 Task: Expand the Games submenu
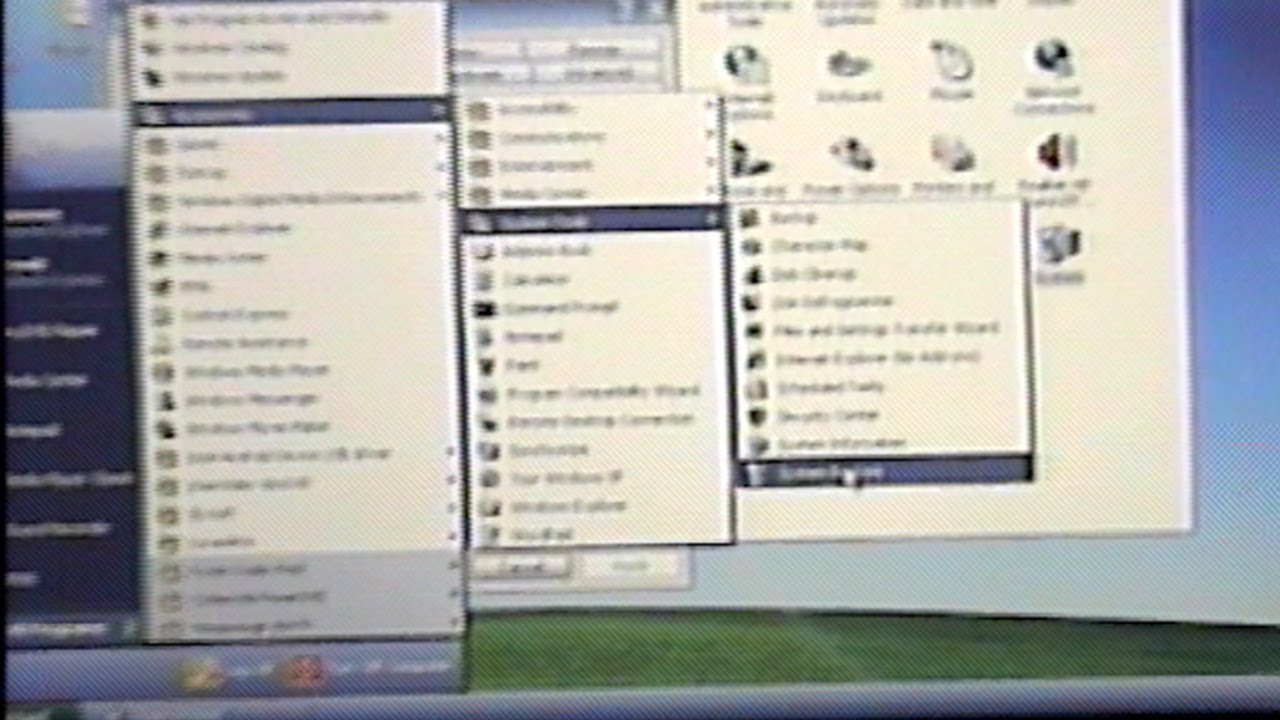296,144
